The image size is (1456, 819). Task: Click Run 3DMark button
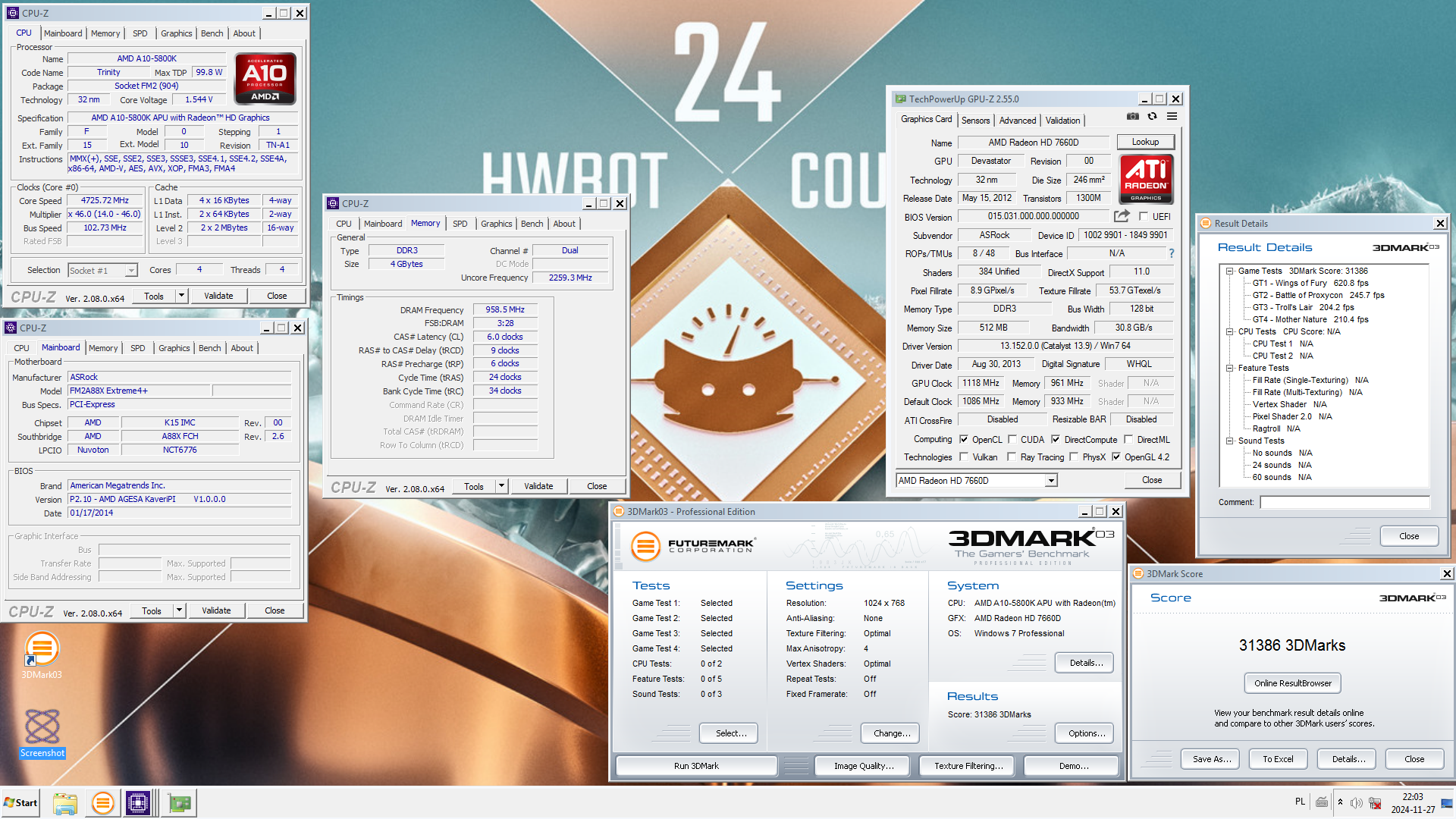point(696,766)
